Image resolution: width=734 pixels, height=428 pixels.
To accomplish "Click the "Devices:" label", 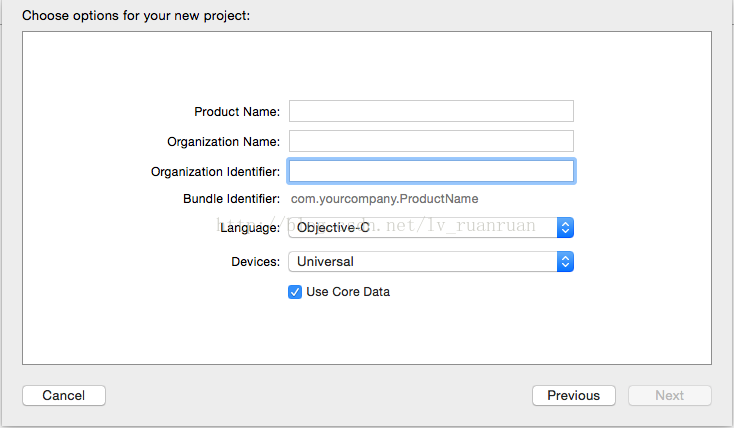I will pyautogui.click(x=254, y=262).
